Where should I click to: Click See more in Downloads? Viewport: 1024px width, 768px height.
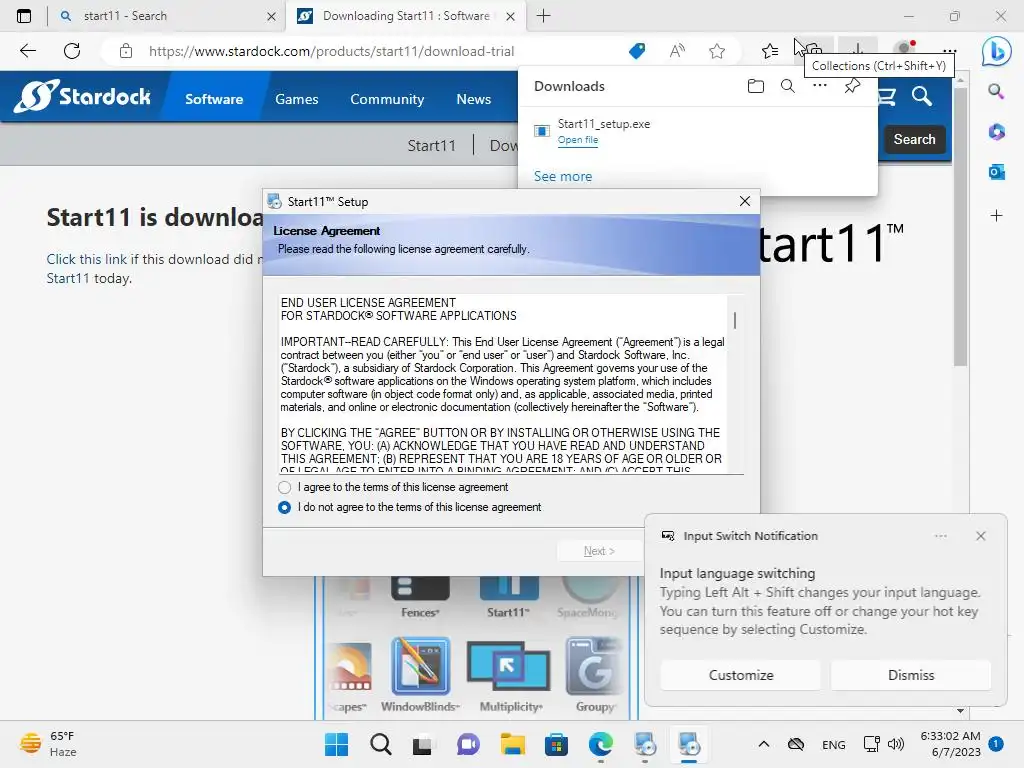(x=562, y=176)
